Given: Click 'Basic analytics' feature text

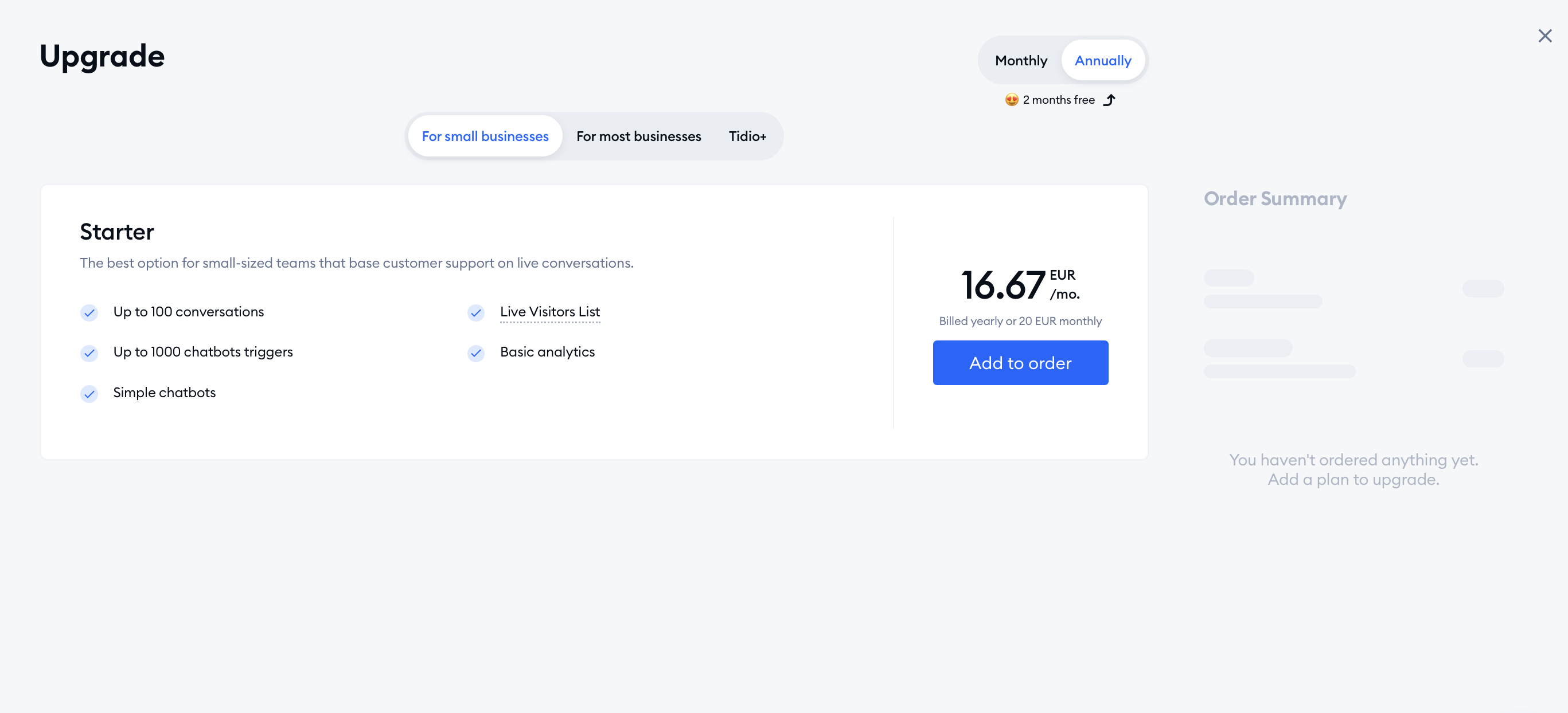Looking at the screenshot, I should pos(547,352).
